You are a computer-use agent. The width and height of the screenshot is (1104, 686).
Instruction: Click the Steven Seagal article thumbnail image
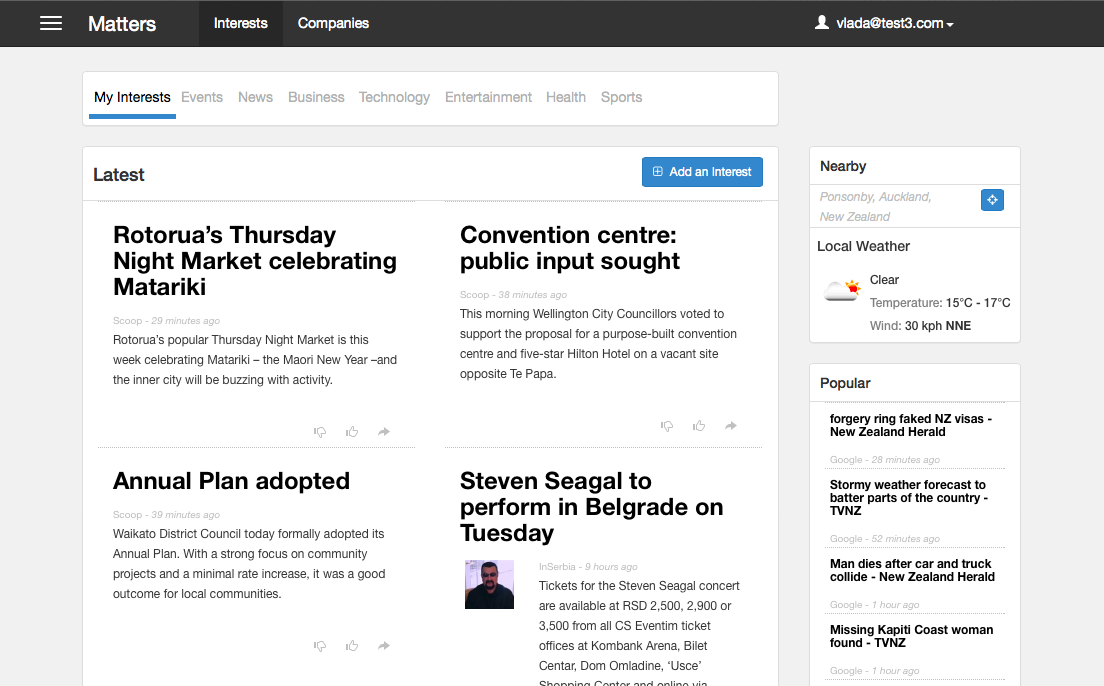pos(489,585)
